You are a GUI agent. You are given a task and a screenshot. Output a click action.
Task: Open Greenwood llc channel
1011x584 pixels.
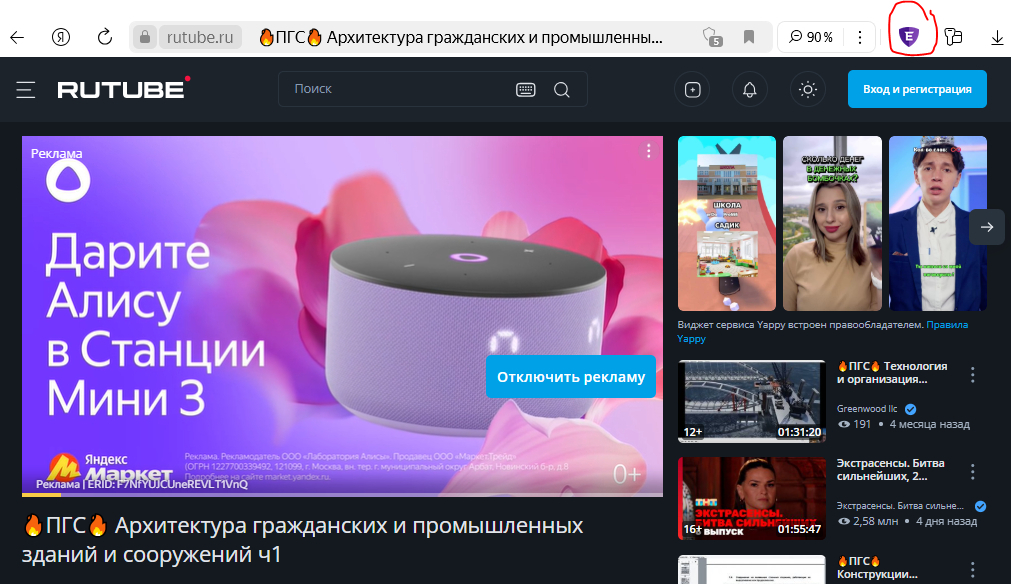pos(867,409)
